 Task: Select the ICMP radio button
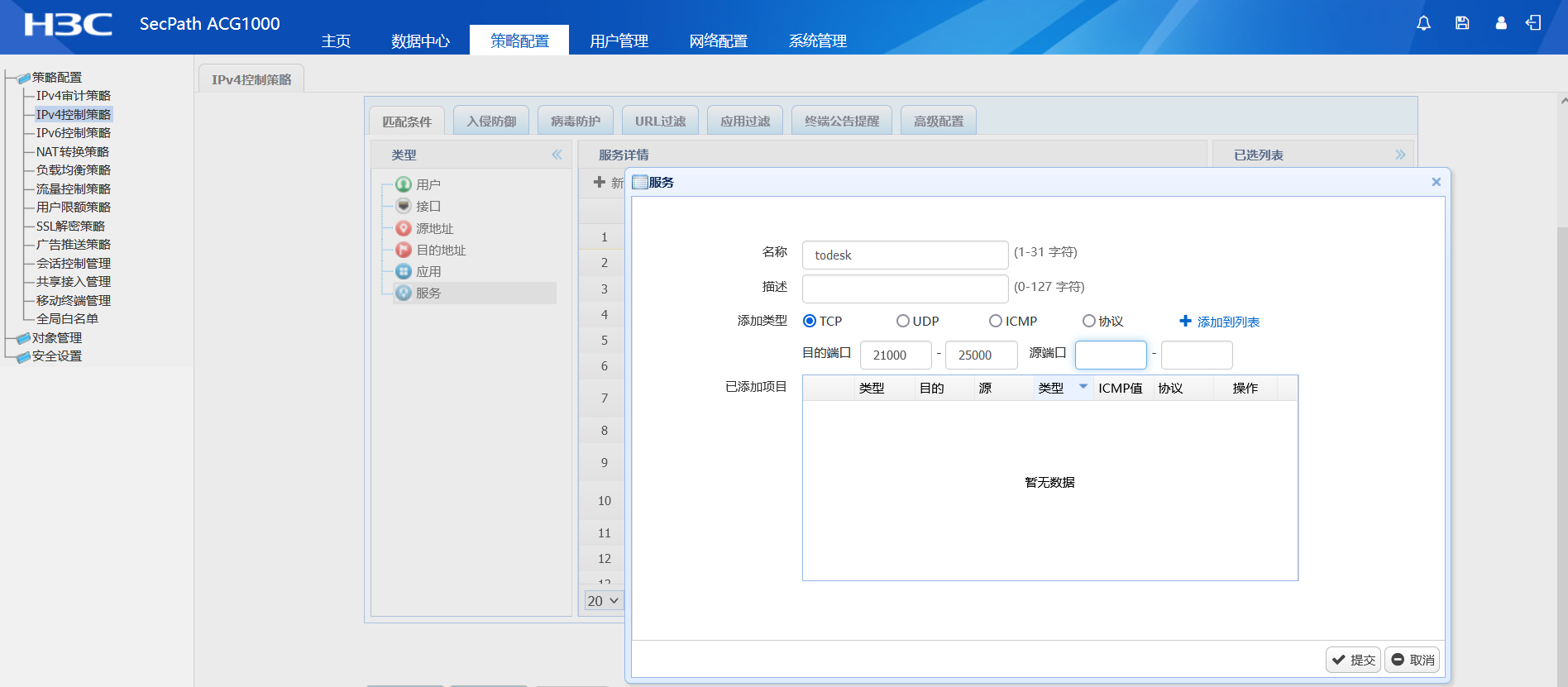996,321
